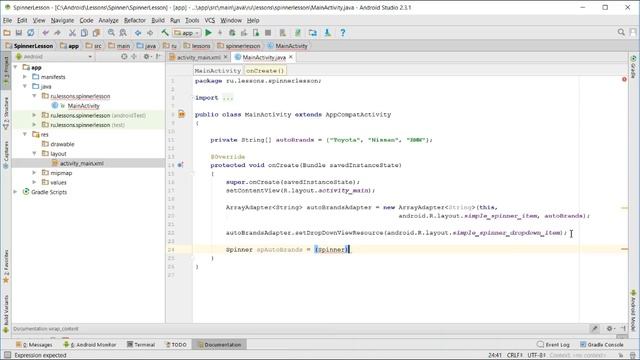640x360 pixels.
Task: Open the Event Log
Action: tap(553, 345)
